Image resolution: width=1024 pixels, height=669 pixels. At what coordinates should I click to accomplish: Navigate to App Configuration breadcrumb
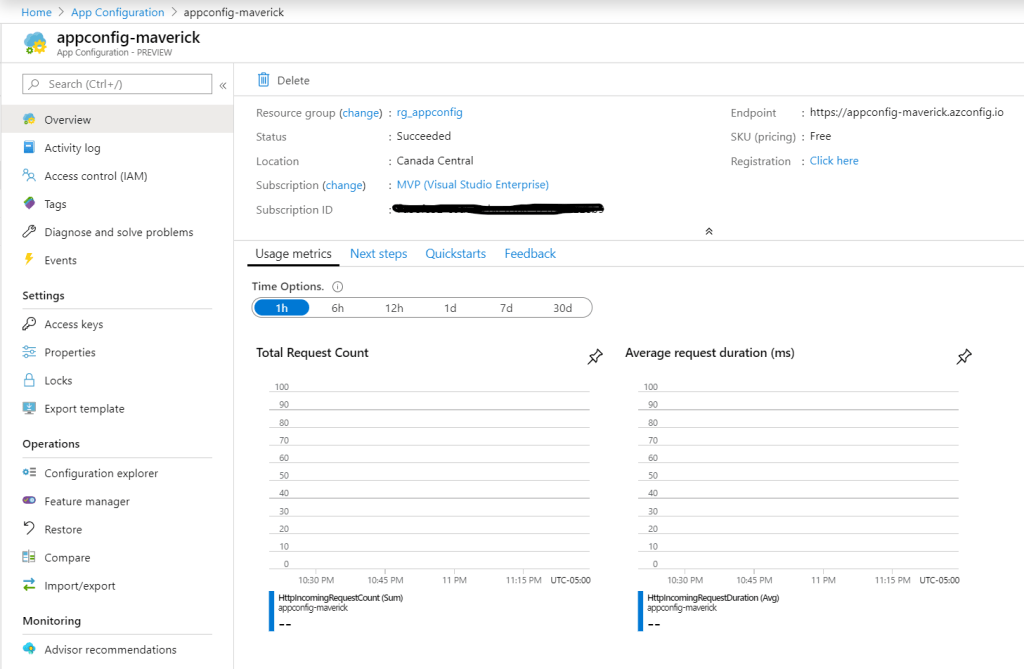click(x=118, y=12)
